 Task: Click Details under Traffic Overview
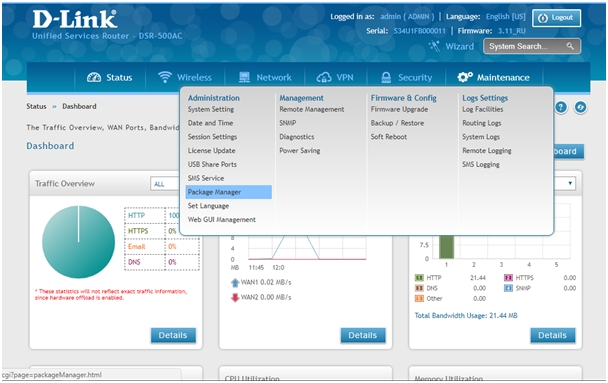tap(173, 335)
